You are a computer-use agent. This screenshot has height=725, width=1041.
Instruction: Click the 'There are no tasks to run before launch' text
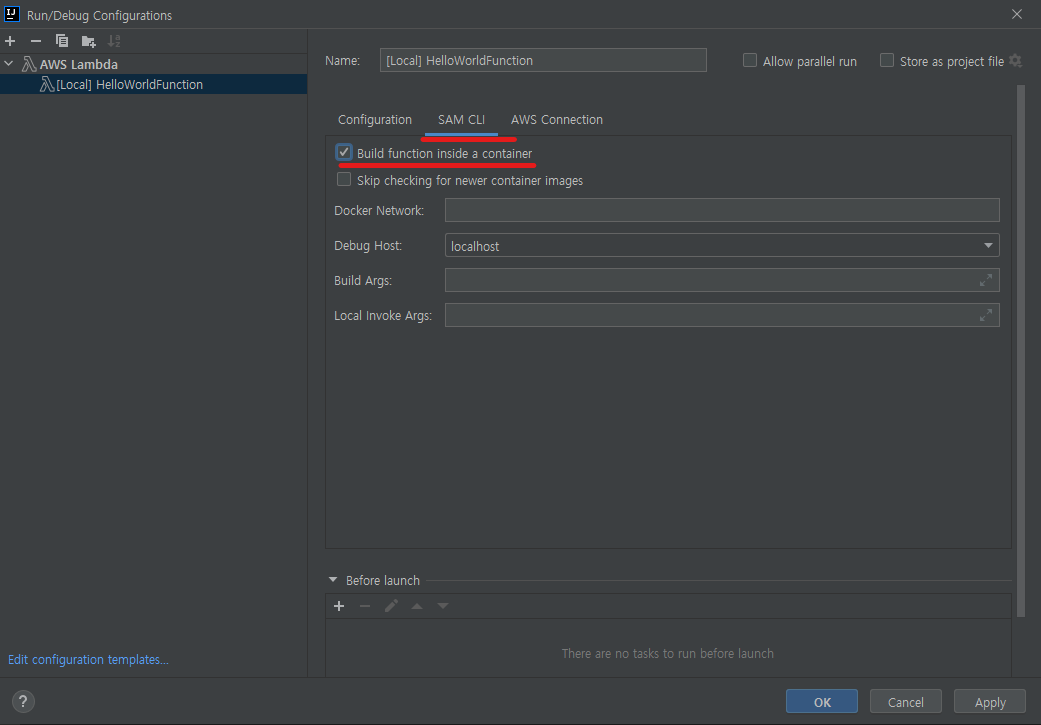point(667,653)
